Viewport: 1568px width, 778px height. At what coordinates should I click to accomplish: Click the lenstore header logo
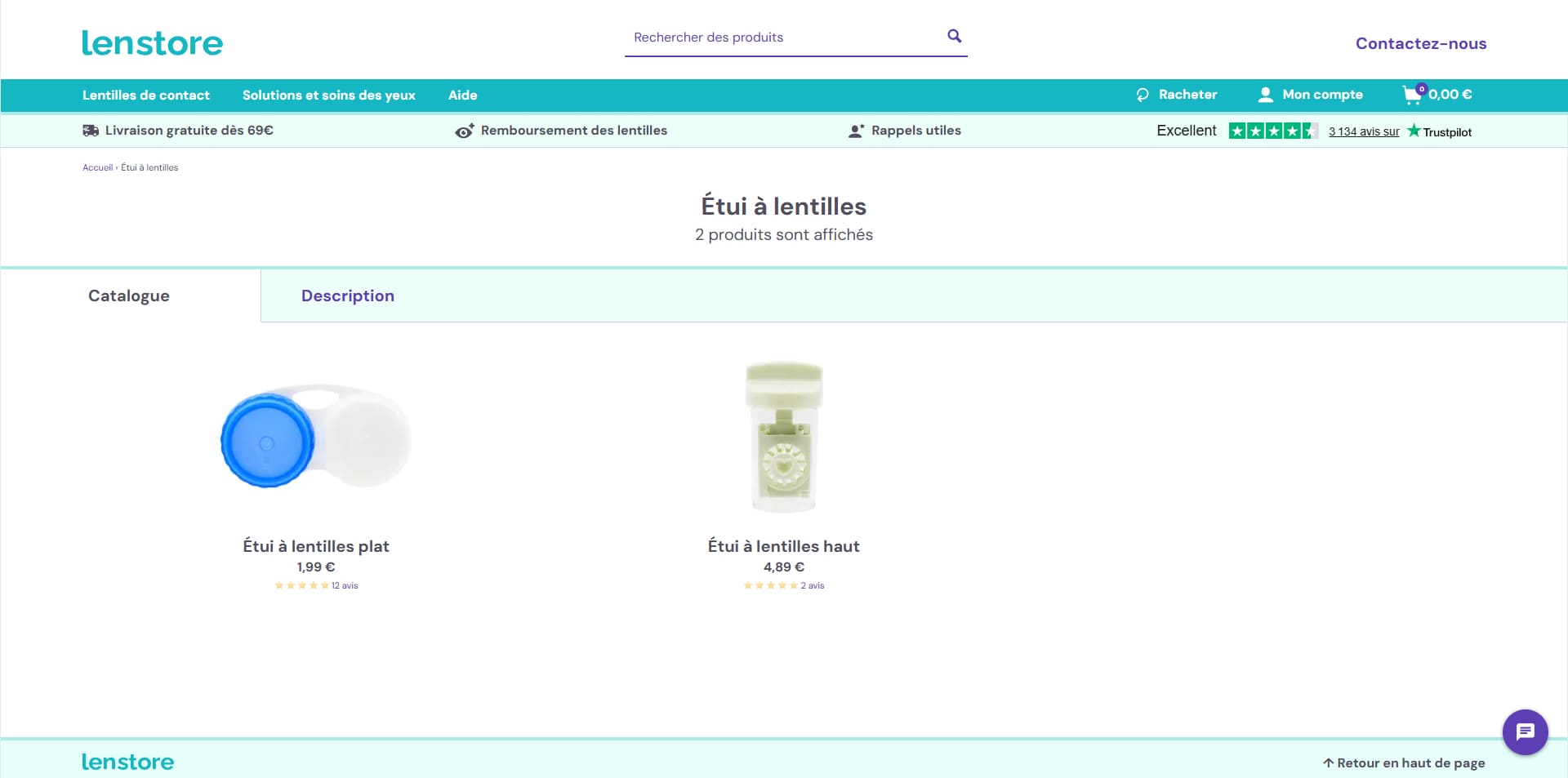click(152, 42)
